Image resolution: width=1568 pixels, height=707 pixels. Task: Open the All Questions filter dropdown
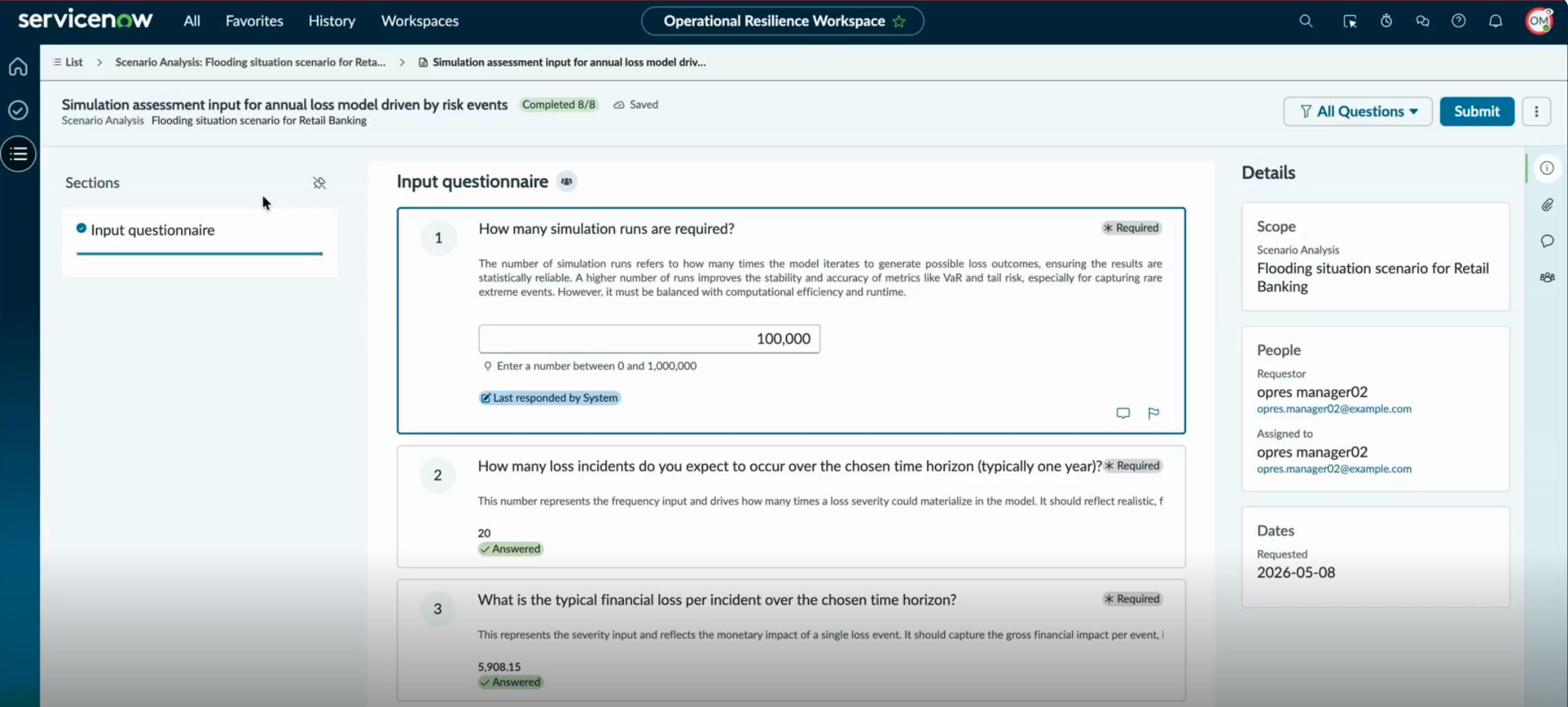click(1358, 111)
